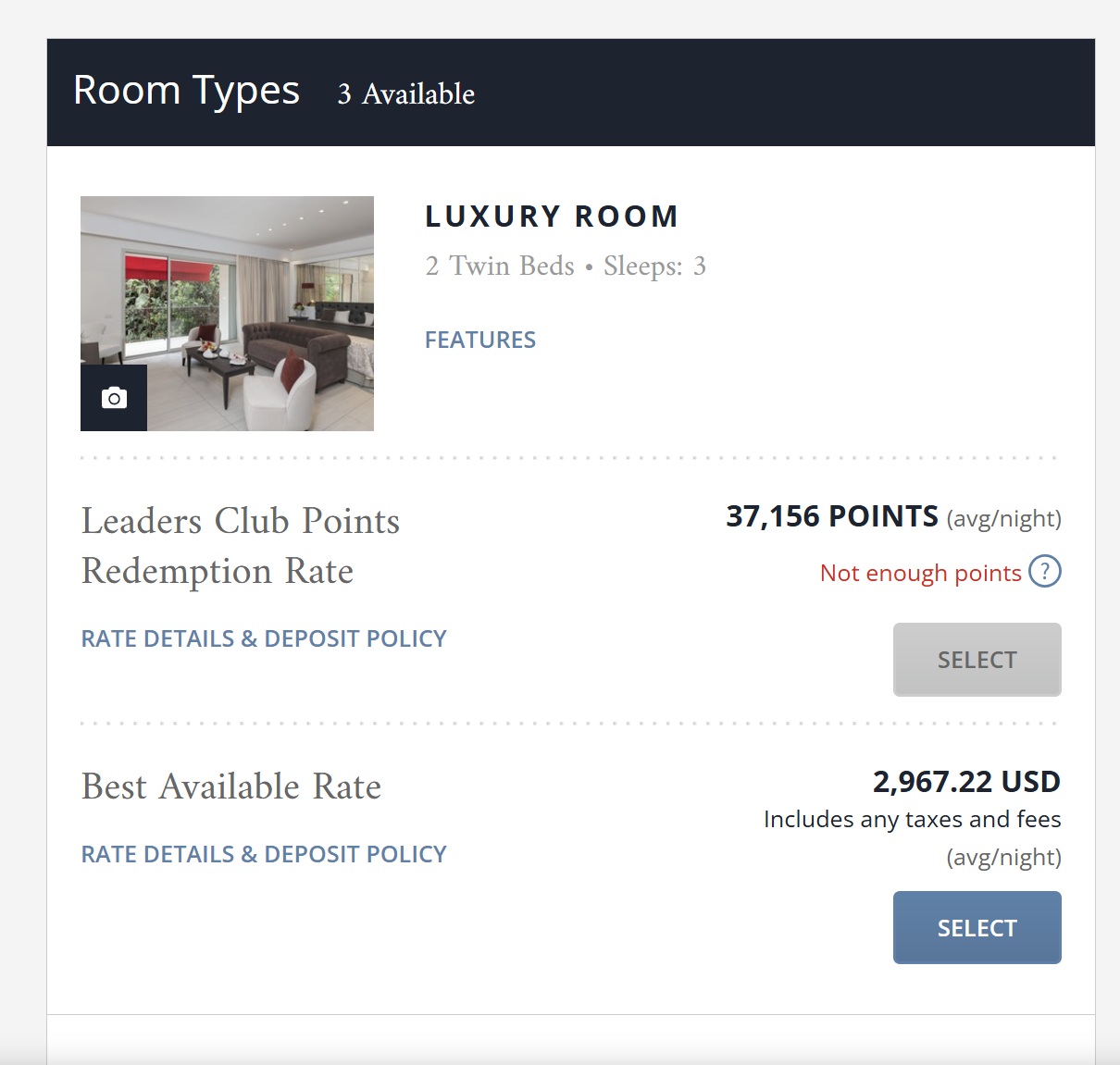Select the Best Available Rate with blue button
1120x1065 pixels.
pos(977,927)
